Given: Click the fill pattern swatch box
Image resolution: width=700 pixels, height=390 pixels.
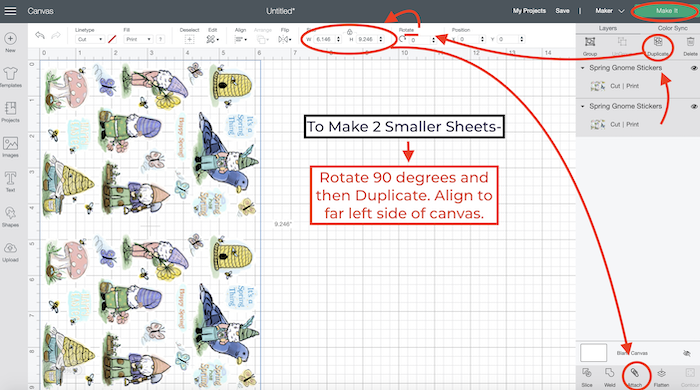Looking at the screenshot, I should tap(160, 39).
